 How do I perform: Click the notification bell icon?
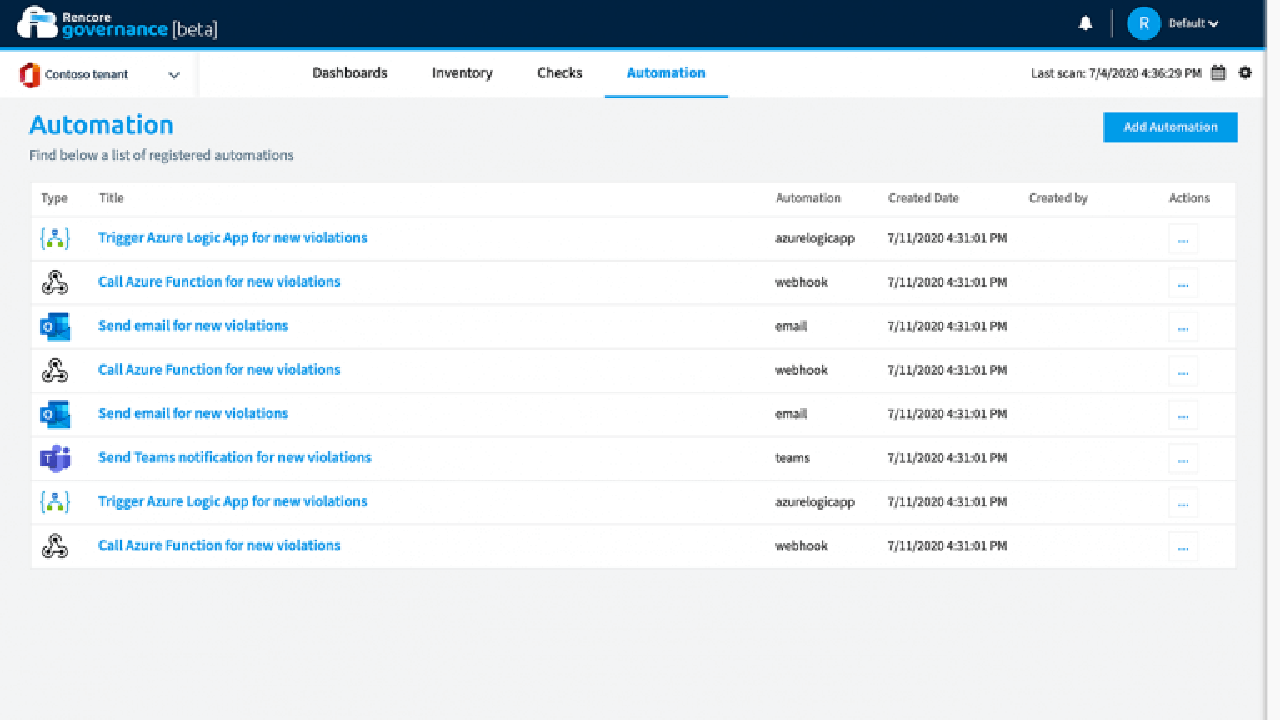1085,24
